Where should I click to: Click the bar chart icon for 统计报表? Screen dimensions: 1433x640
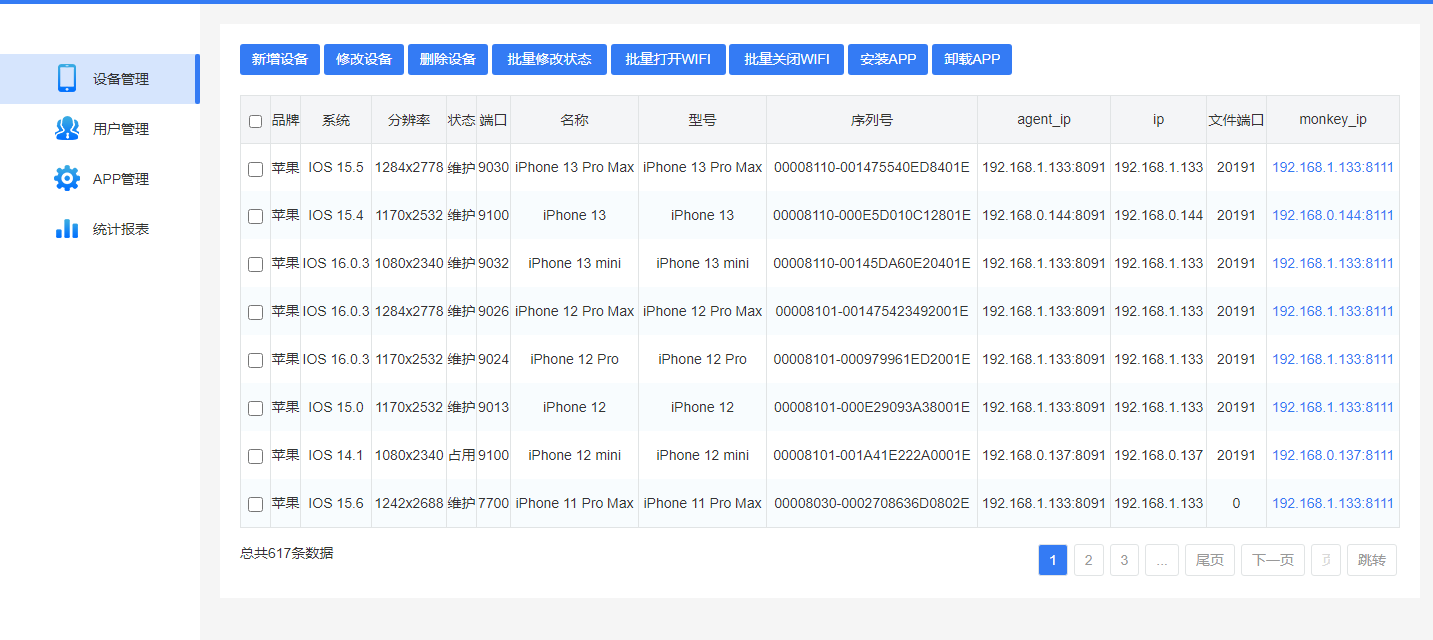point(67,229)
